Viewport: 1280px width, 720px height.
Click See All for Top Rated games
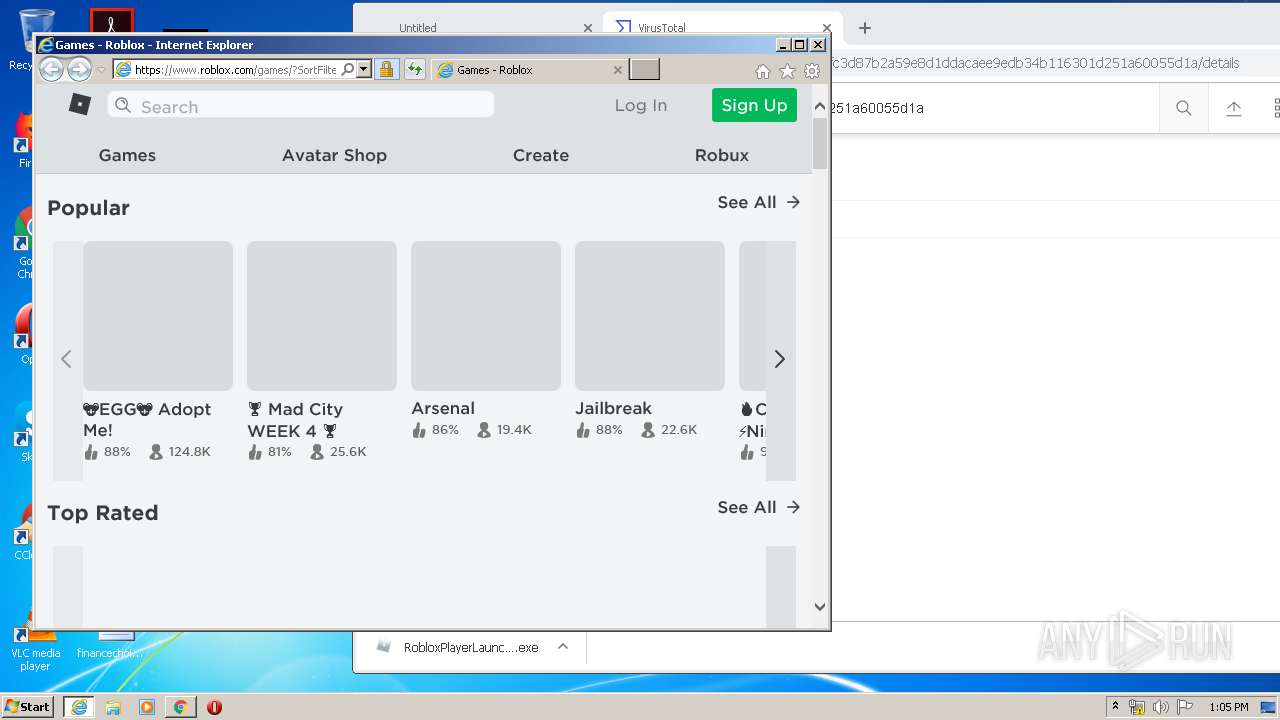tap(759, 507)
